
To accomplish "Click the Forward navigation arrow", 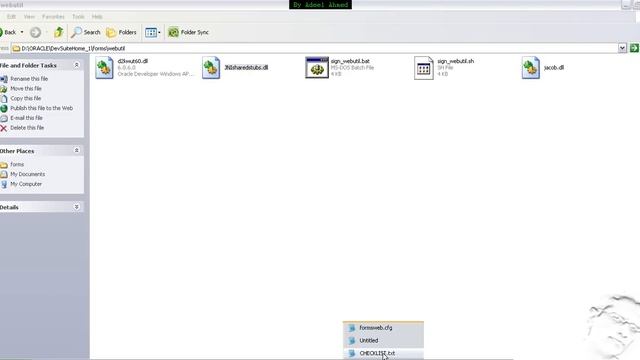I will [36, 32].
